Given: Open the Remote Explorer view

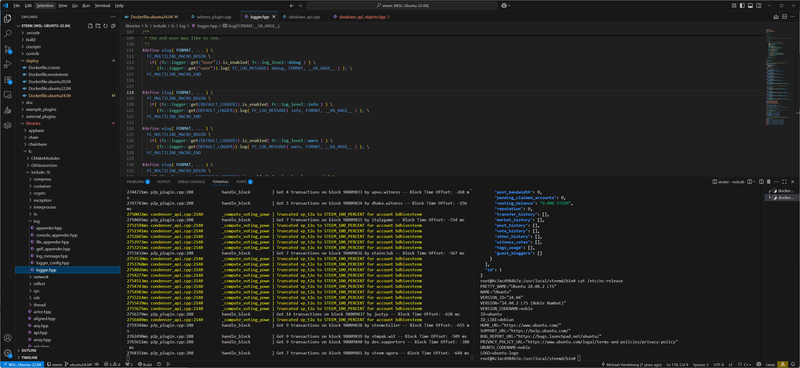Looking at the screenshot, I should pos(8,94).
